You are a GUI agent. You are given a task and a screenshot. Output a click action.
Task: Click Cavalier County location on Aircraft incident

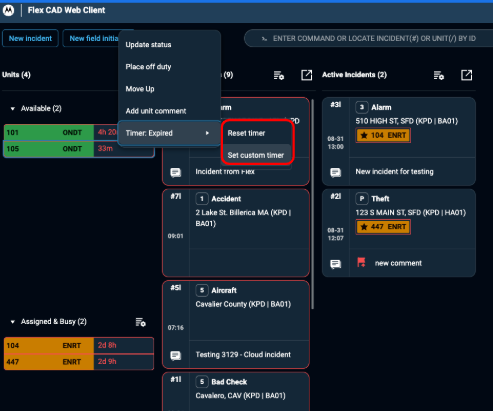243,304
